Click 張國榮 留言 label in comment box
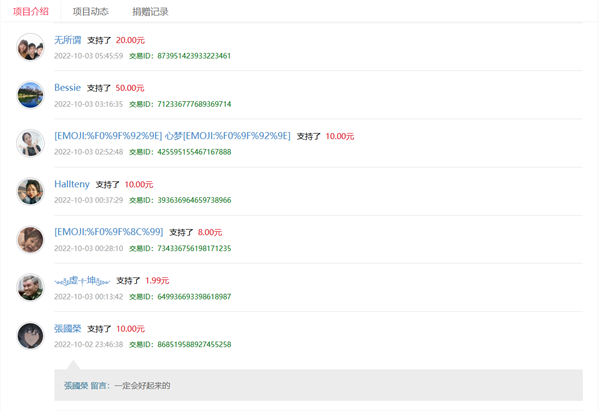Image resolution: width=600 pixels, height=412 pixels. [x=85, y=386]
